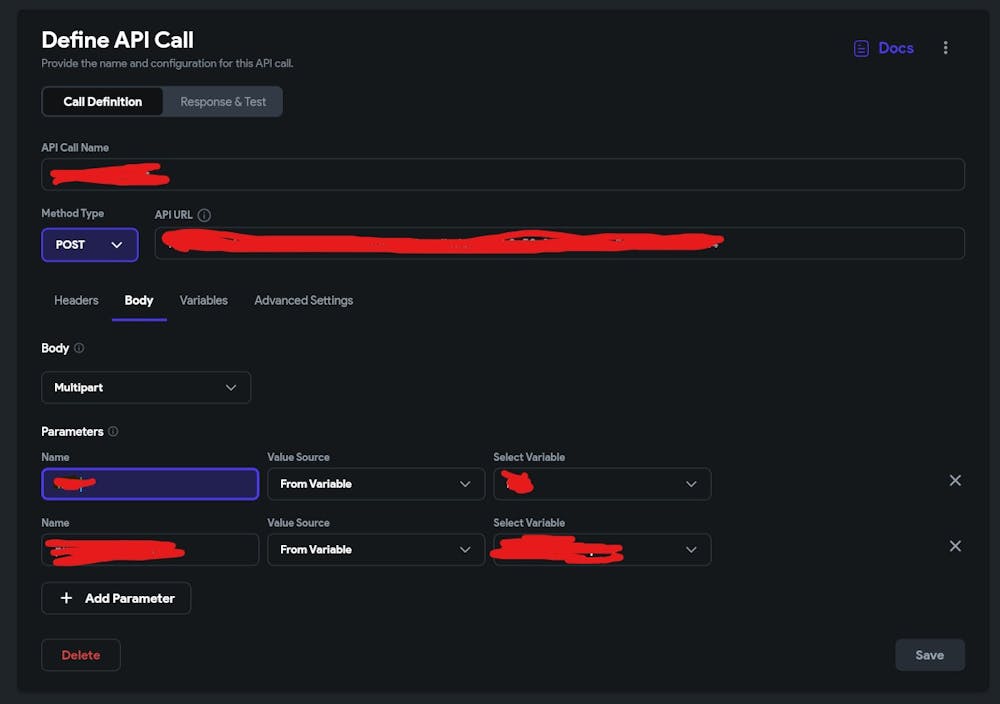Remove the second parameter row with X
This screenshot has width=1000, height=704.
955,546
